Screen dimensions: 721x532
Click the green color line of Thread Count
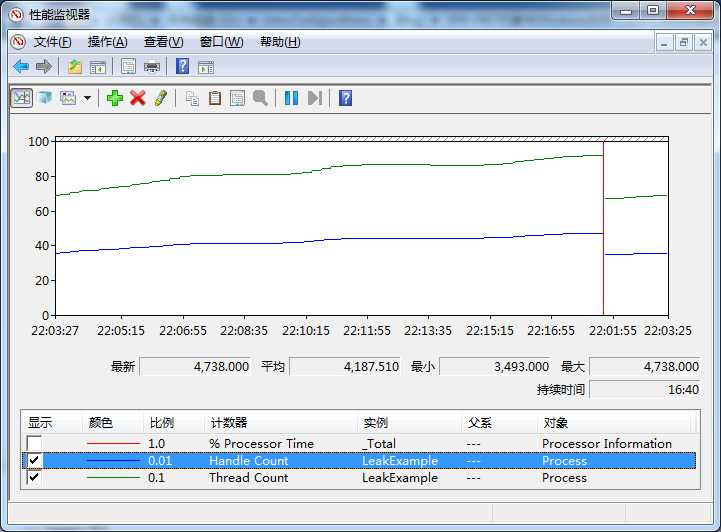pos(113,477)
